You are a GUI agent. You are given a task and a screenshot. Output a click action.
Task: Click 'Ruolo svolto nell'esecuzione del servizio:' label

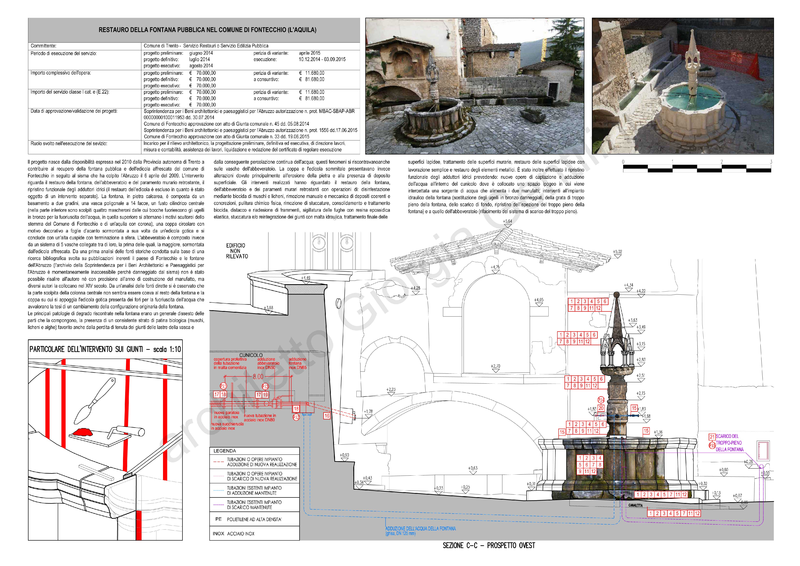(68, 144)
